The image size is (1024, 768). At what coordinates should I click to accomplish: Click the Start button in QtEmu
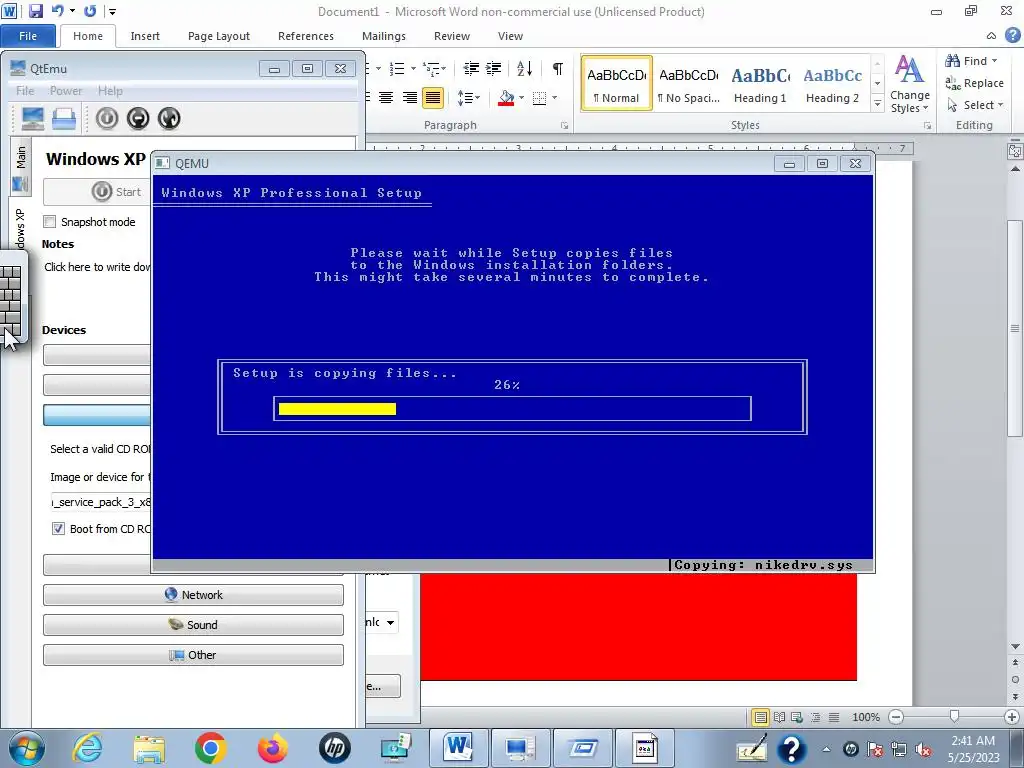(x=97, y=192)
